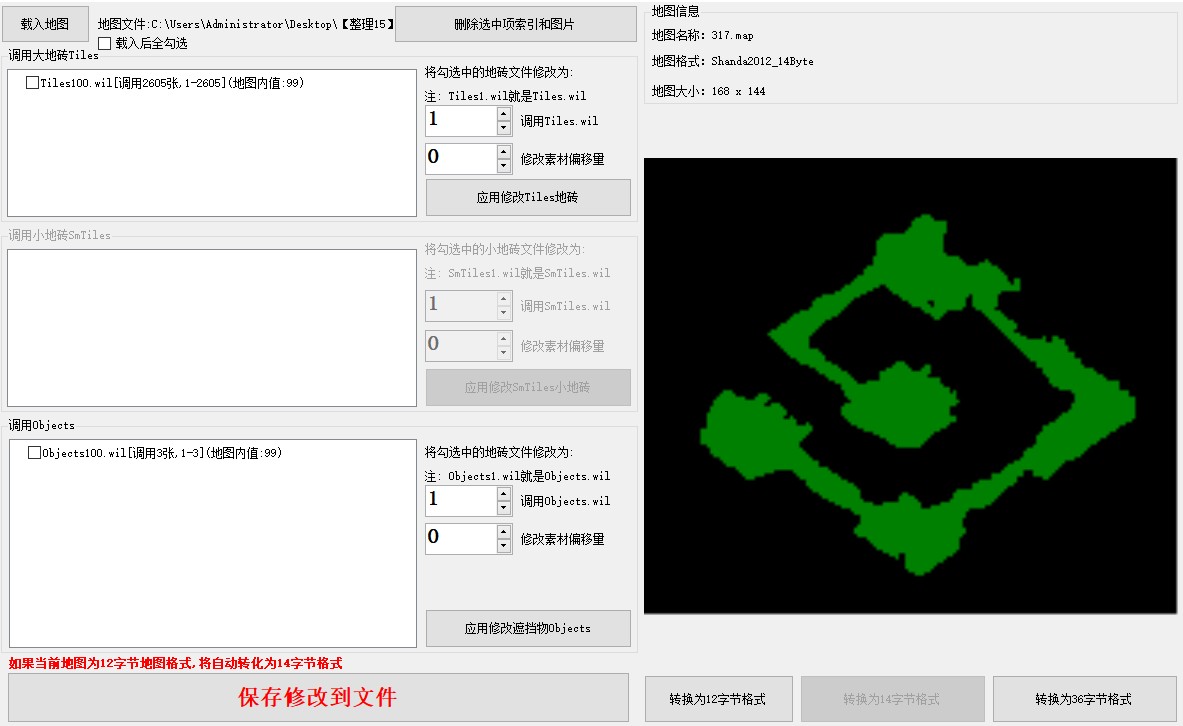This screenshot has height=726, width=1183.
Task: Decrease Tiles 修改素材偏移量 with down arrow
Action: [x=504, y=166]
